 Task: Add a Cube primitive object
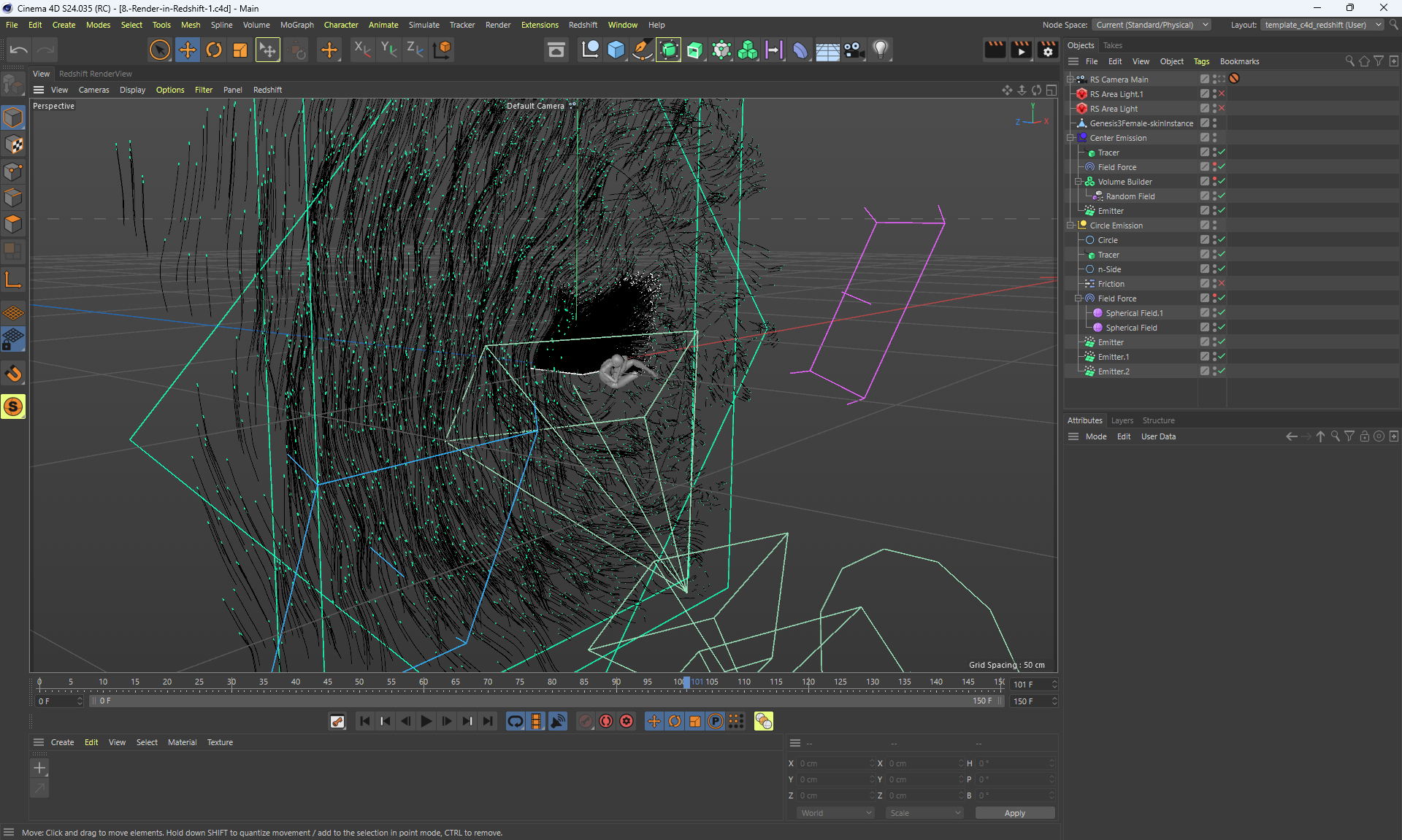coord(616,50)
